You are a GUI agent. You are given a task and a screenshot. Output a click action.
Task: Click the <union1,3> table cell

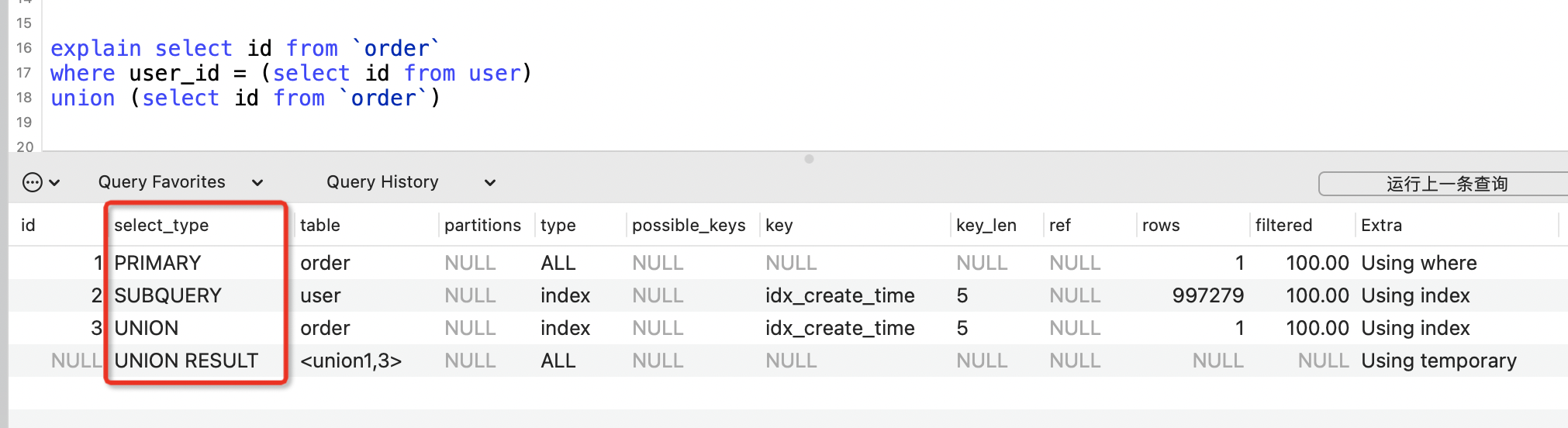[x=351, y=361]
